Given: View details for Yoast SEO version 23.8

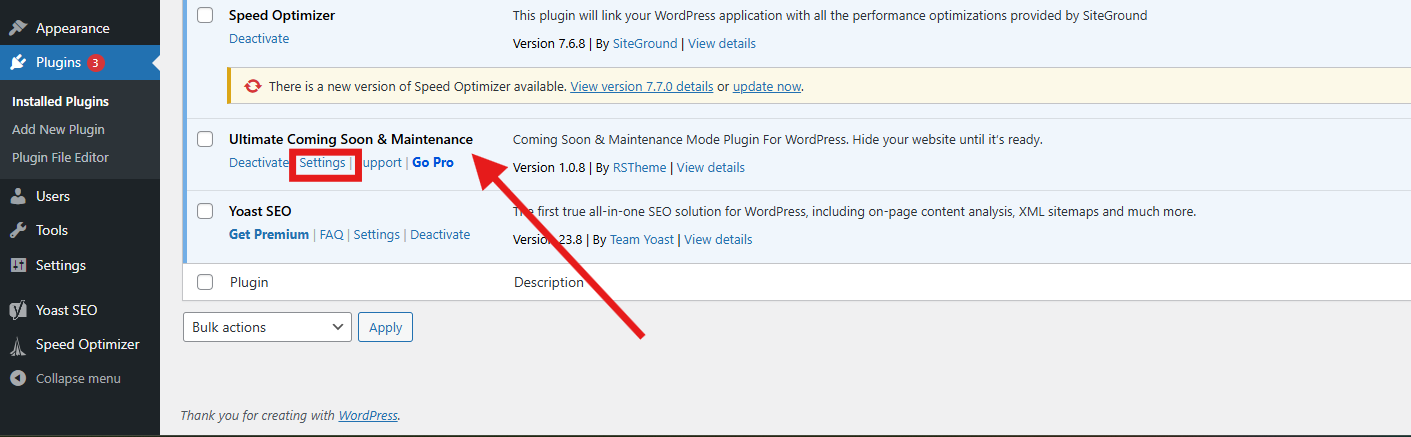Looking at the screenshot, I should [x=718, y=239].
